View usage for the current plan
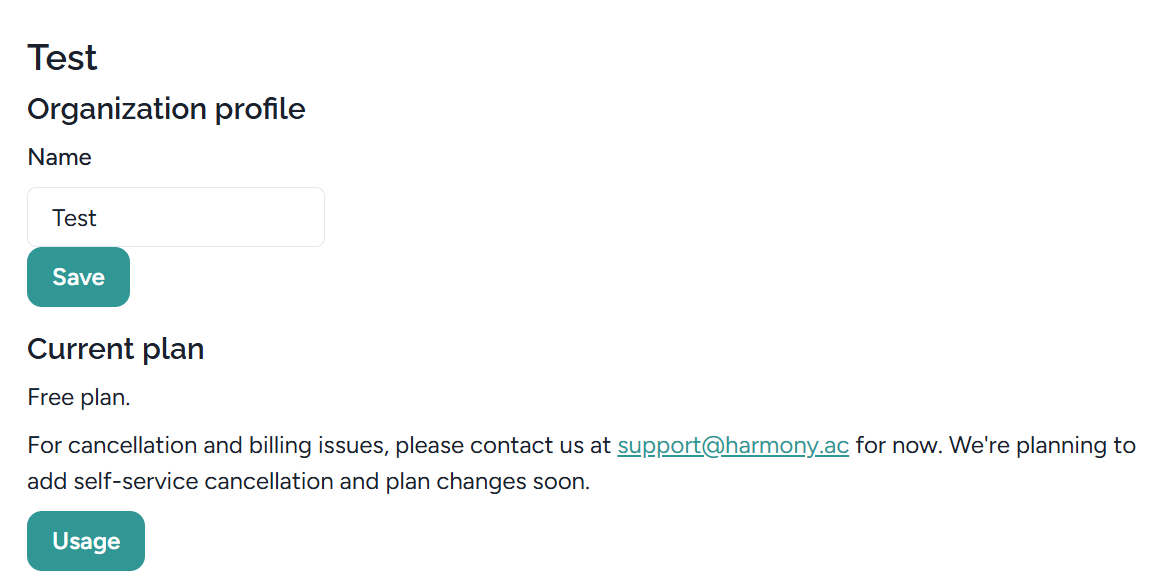The width and height of the screenshot is (1173, 586). 86,541
